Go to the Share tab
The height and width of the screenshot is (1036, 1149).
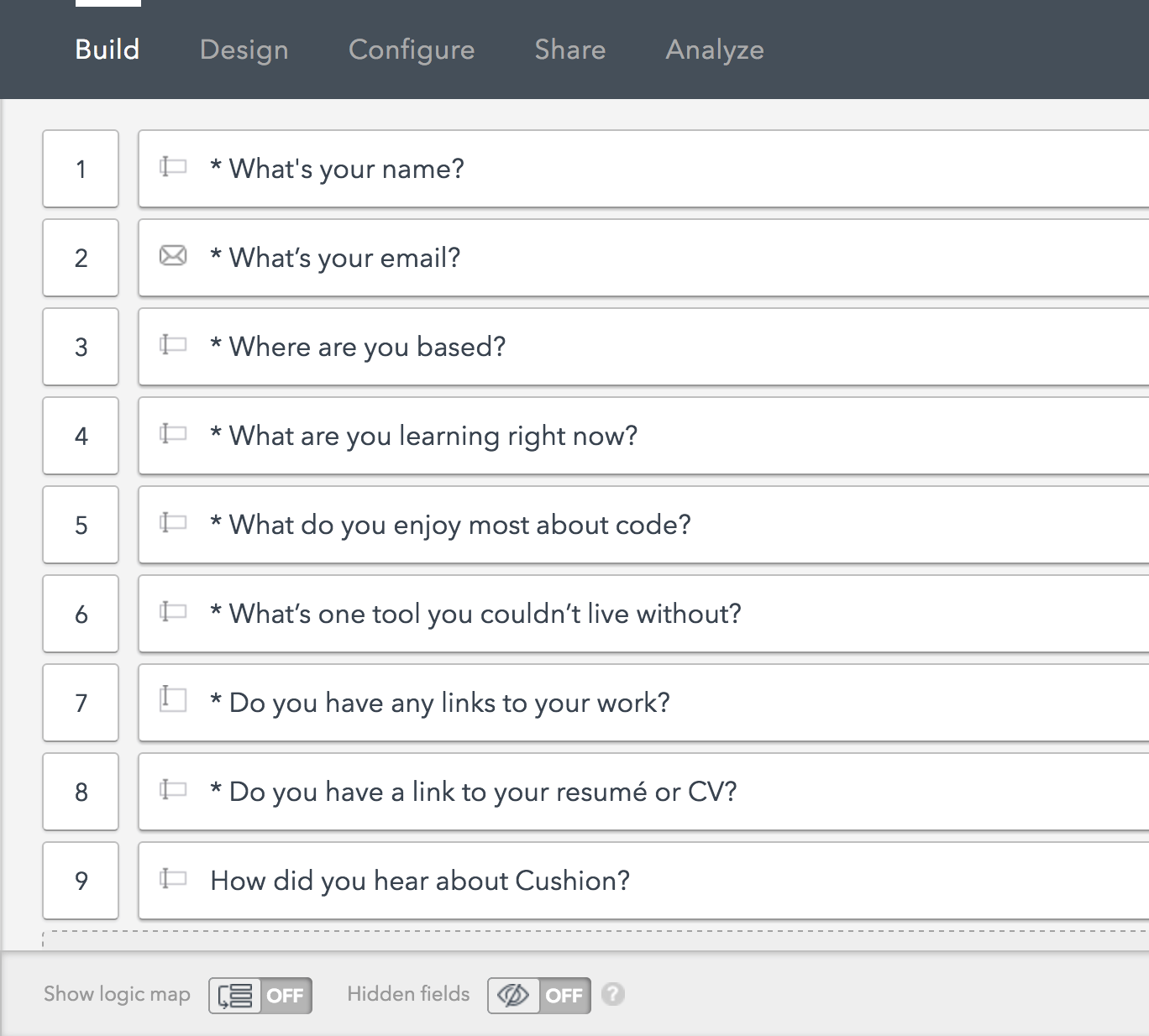[569, 50]
